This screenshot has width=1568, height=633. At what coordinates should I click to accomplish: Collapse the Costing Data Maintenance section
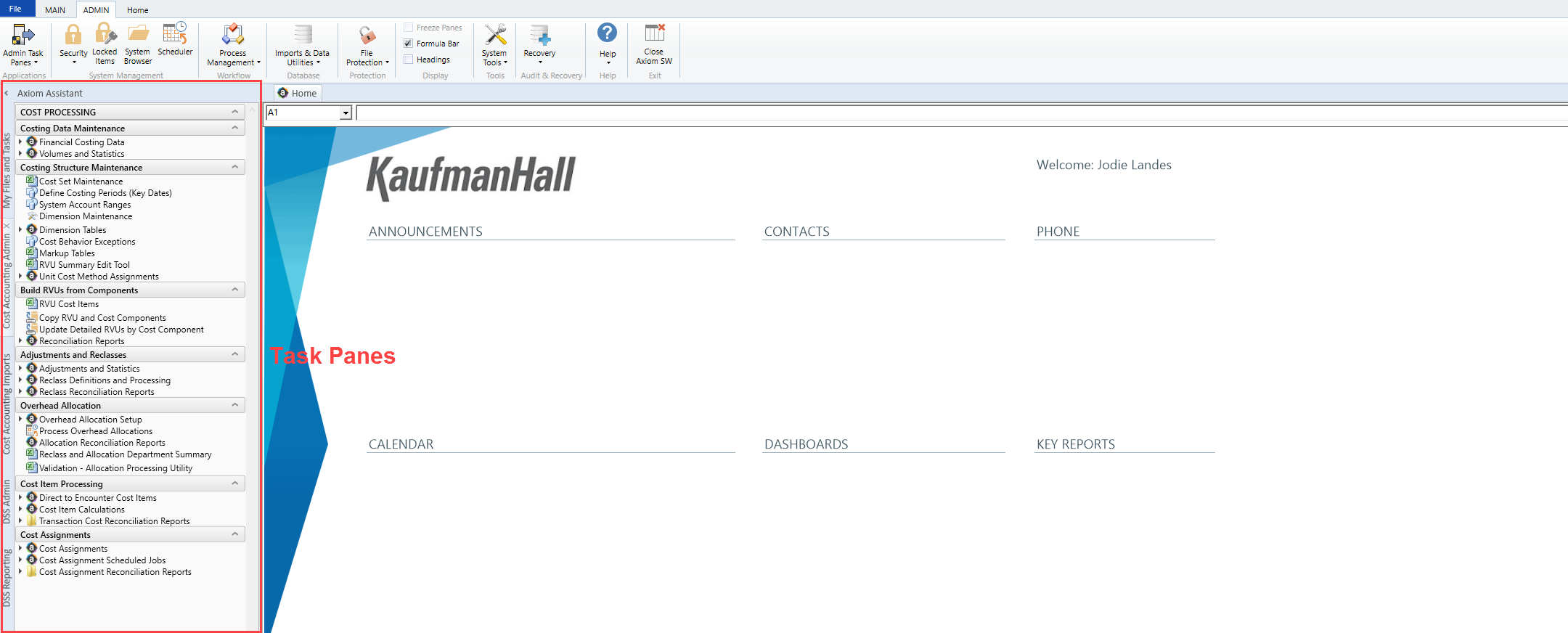pyautogui.click(x=234, y=128)
